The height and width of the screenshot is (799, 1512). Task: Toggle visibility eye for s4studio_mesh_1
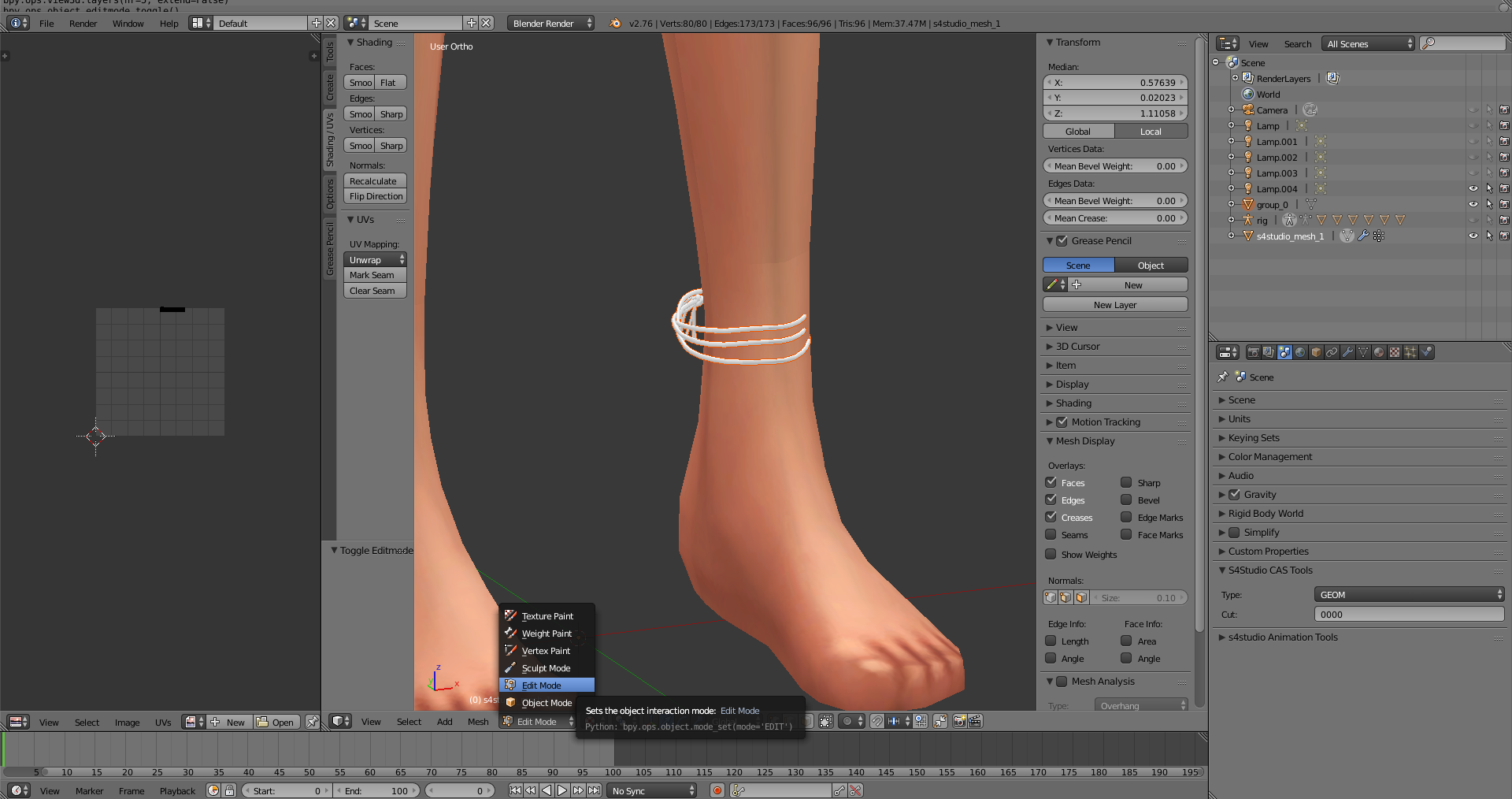point(1473,236)
